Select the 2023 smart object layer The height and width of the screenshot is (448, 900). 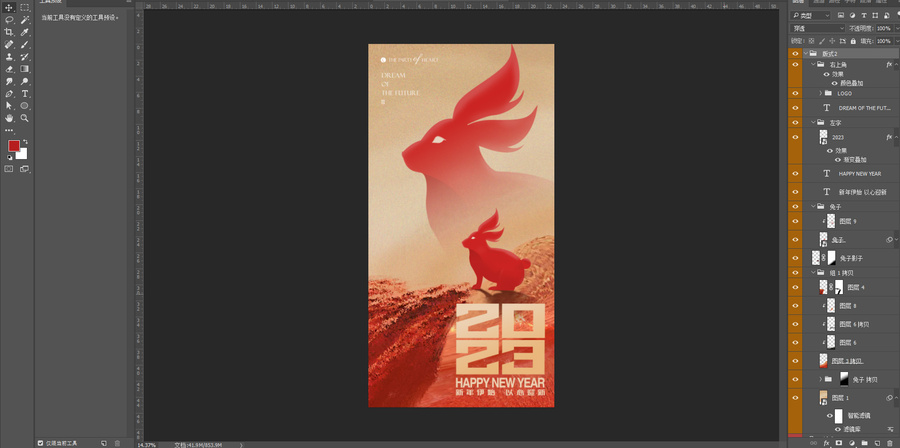point(851,137)
